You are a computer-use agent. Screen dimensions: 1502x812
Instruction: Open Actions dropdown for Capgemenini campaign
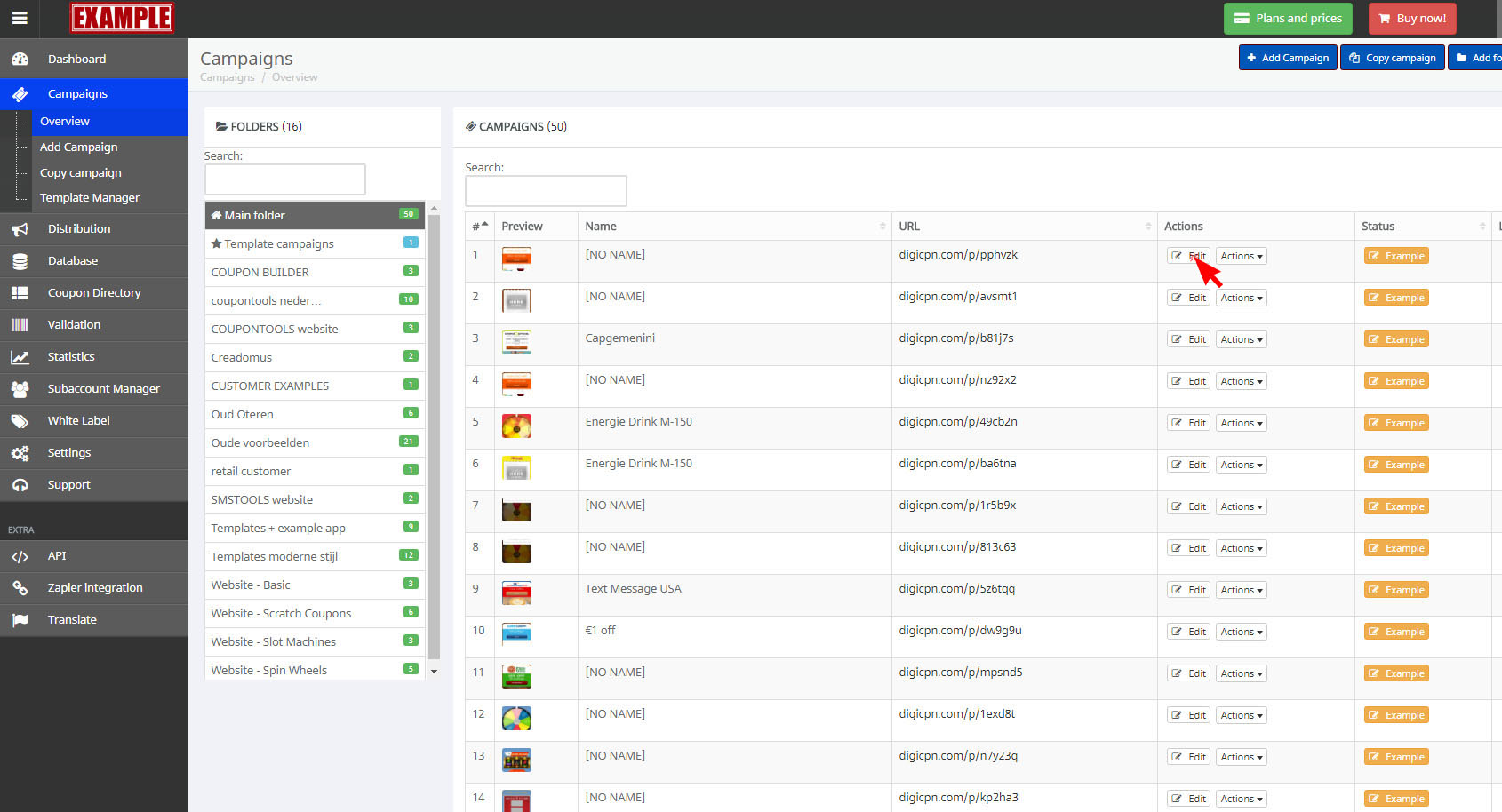(1241, 339)
